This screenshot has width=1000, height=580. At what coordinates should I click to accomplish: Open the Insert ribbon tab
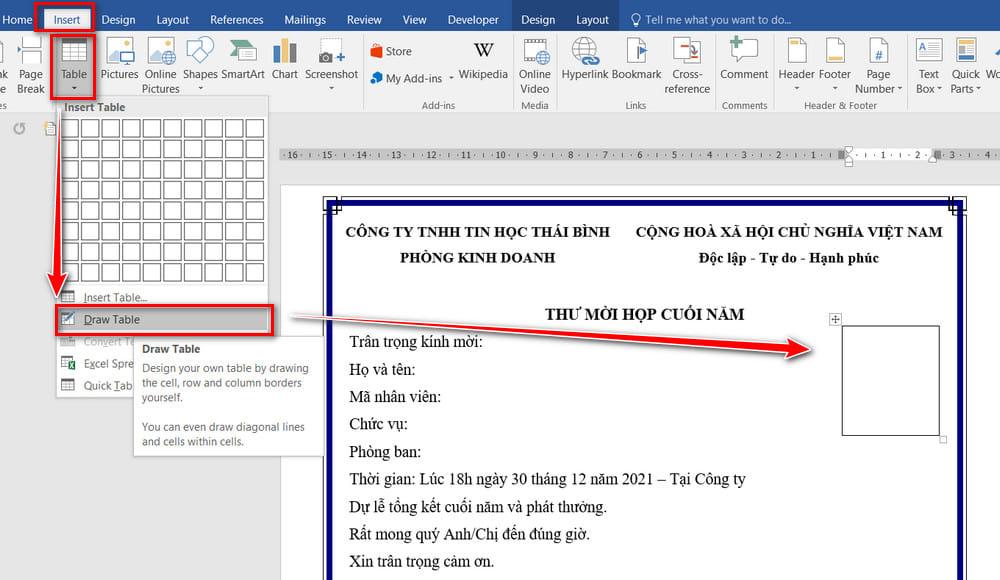66,20
